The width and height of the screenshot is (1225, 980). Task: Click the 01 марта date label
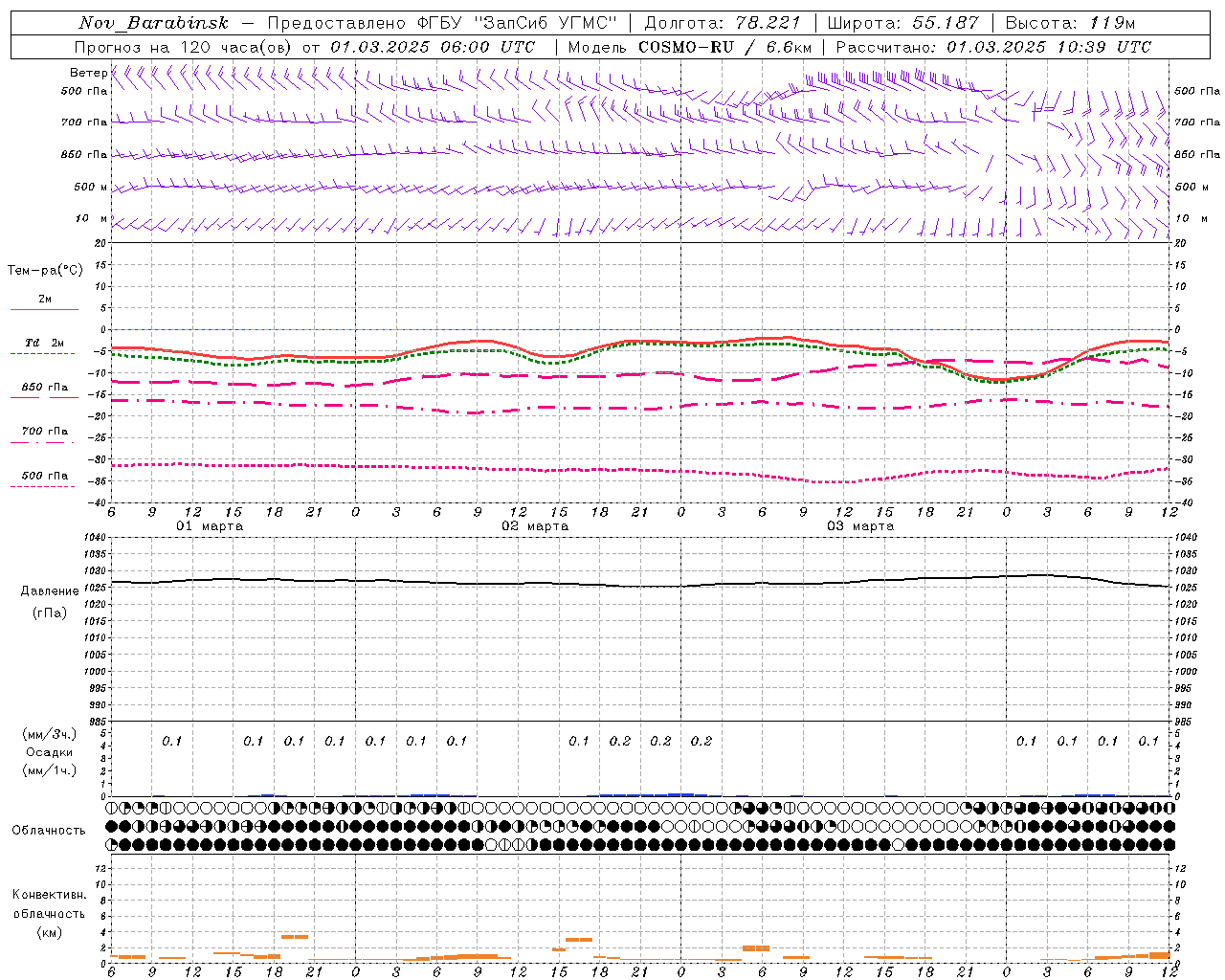point(210,526)
